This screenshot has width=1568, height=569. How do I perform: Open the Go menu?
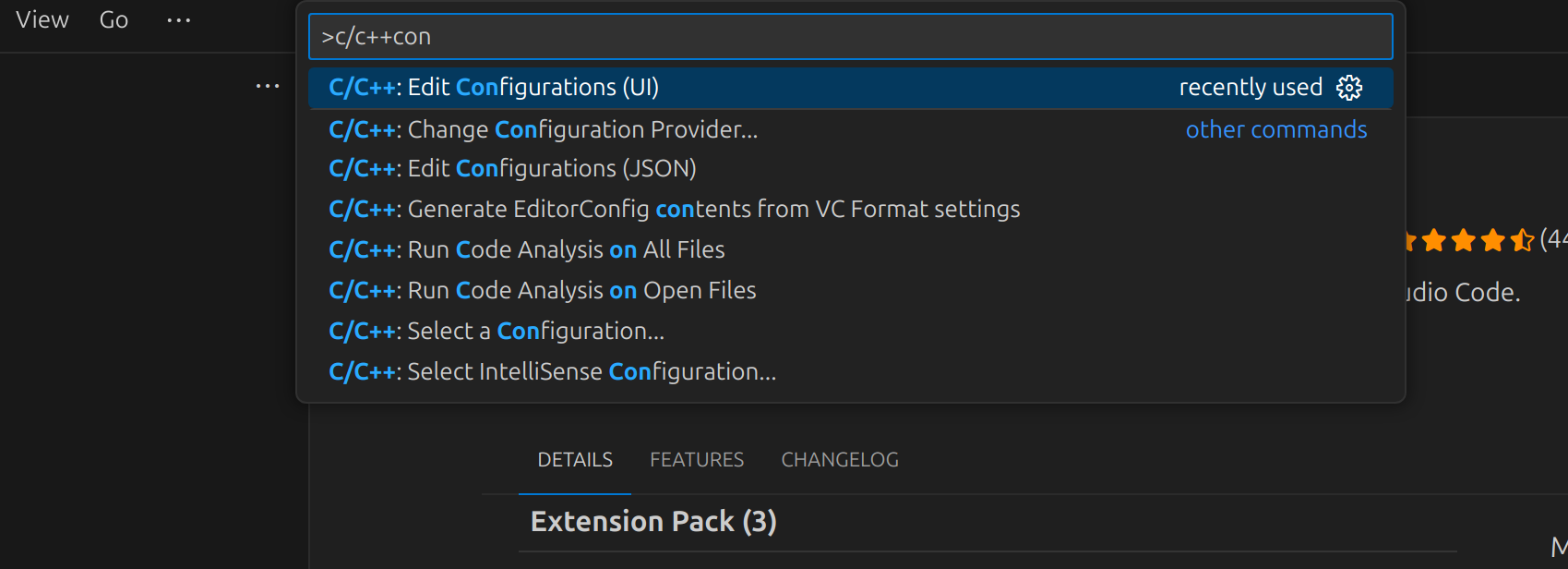click(x=114, y=19)
